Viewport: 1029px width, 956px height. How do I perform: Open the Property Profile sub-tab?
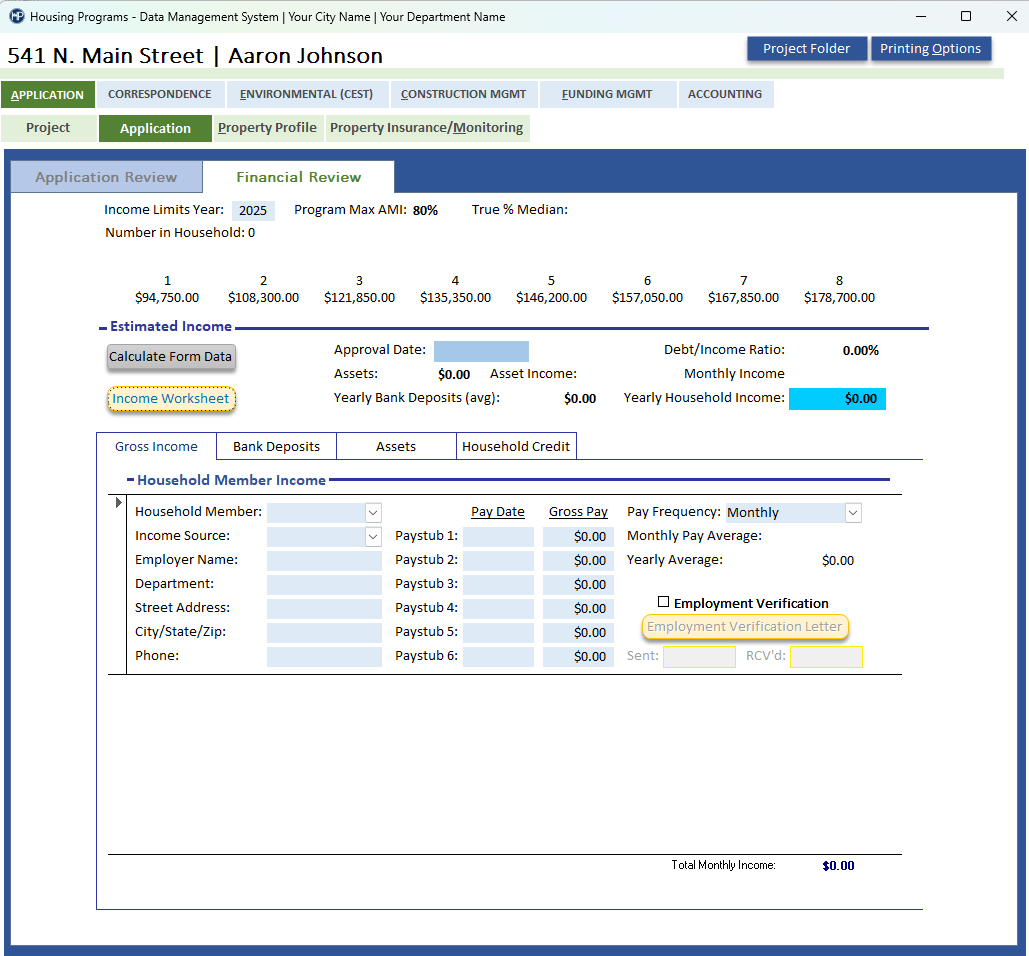[267, 128]
